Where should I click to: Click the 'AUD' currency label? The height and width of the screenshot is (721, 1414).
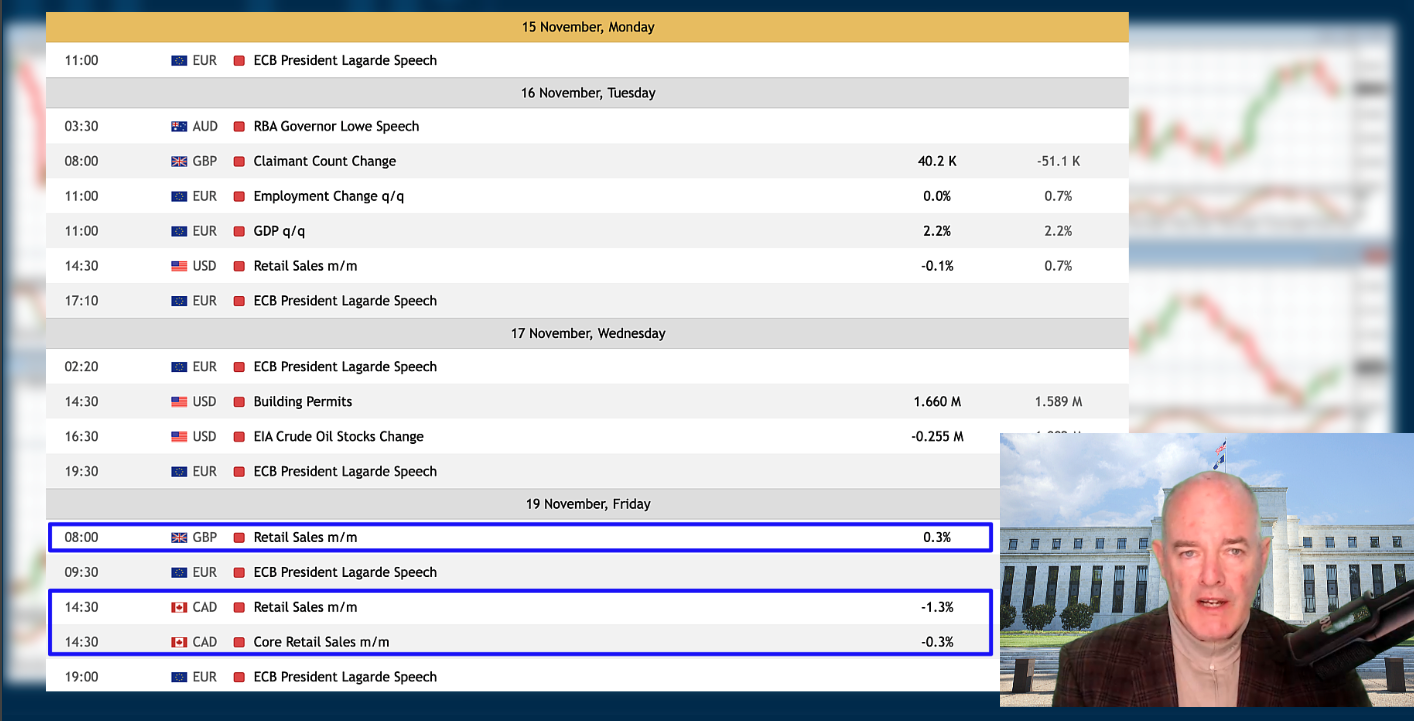205,126
